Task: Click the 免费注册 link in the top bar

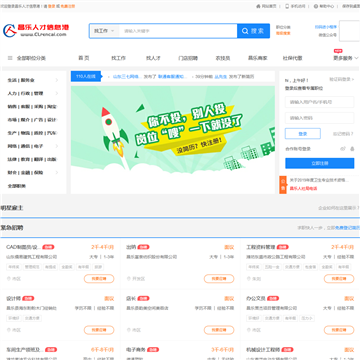Action: [x=68, y=6]
